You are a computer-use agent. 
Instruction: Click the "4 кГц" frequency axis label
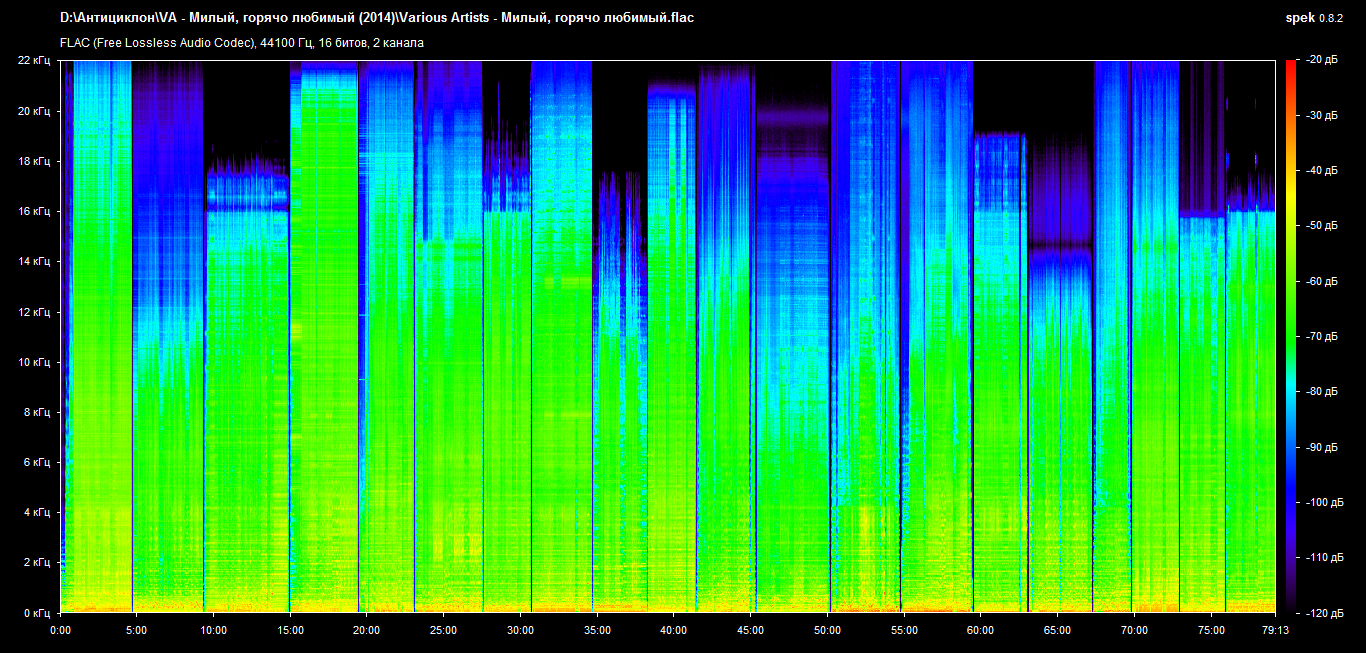coord(37,512)
